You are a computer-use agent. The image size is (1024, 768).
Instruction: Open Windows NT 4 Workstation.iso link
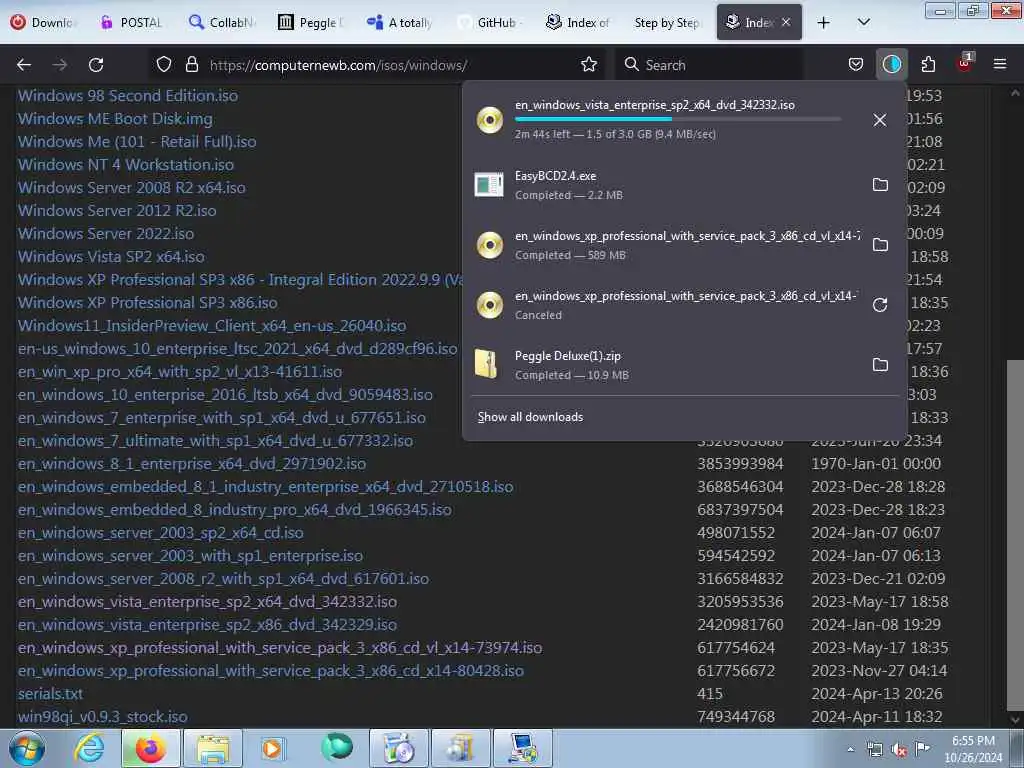click(126, 165)
